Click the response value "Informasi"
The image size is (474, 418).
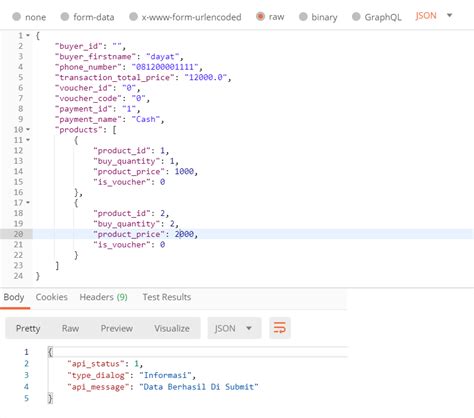pos(165,375)
